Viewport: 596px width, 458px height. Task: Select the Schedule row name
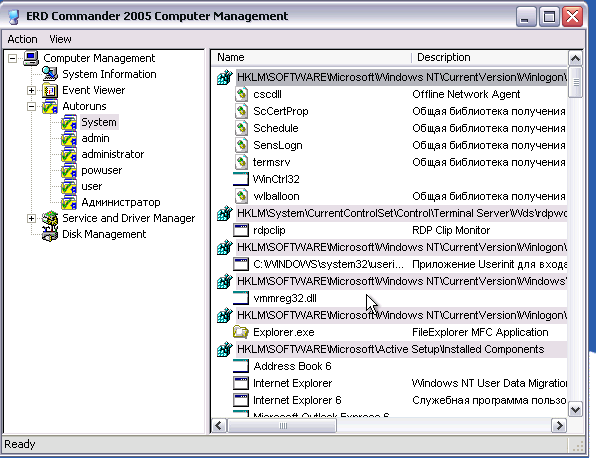pos(276,128)
